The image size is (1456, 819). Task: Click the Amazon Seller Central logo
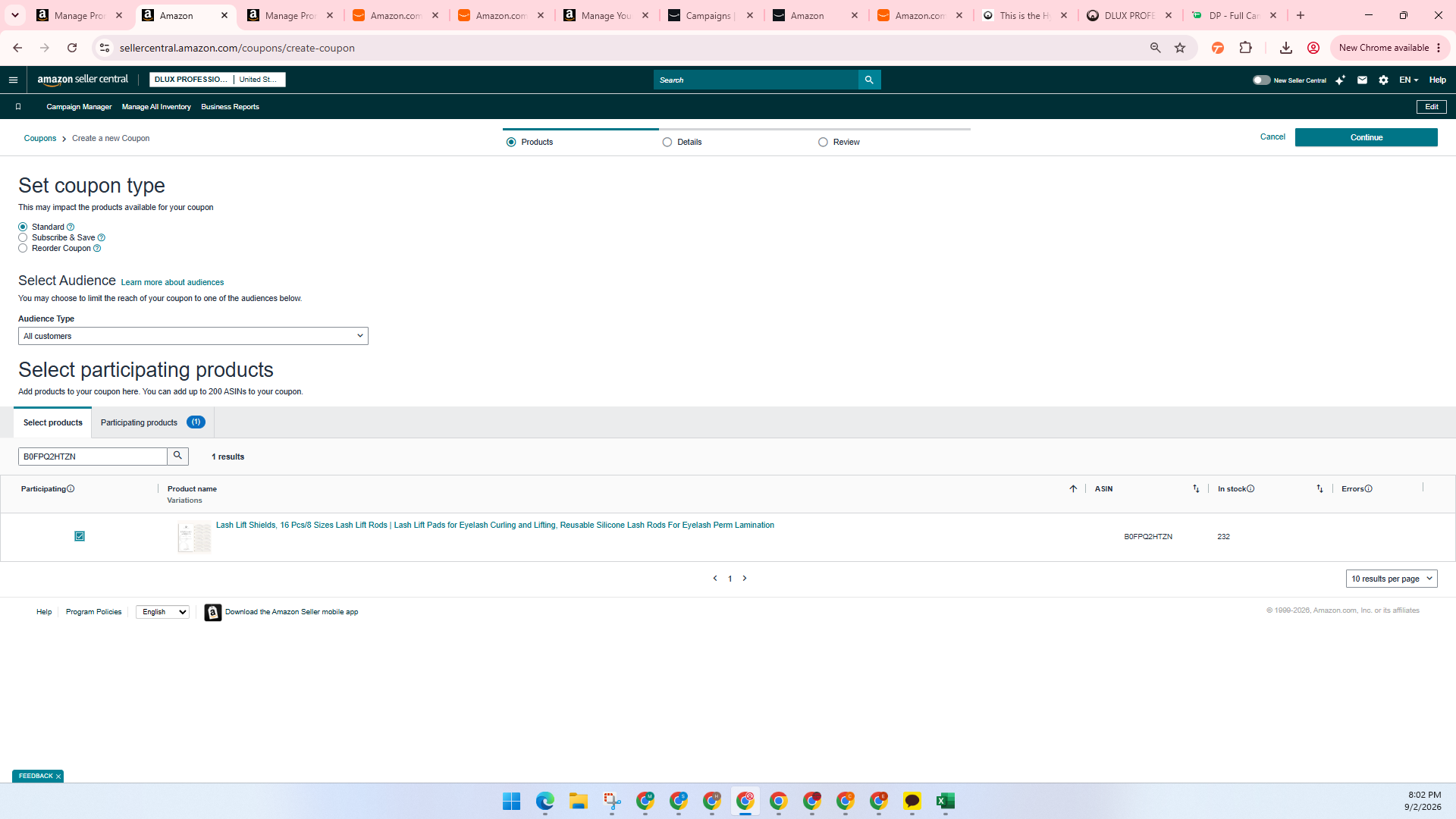(83, 80)
